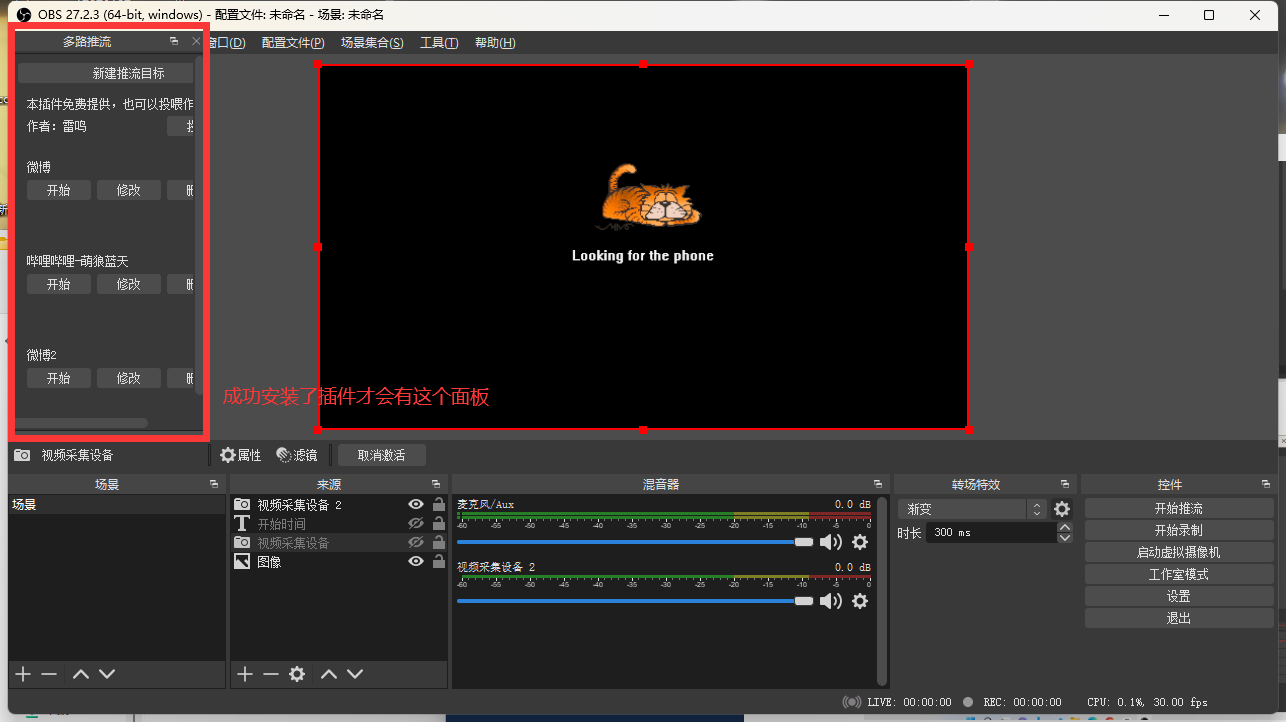The height and width of the screenshot is (722, 1286).
Task: Close the 多路推流 dock panel
Action: coord(195,41)
